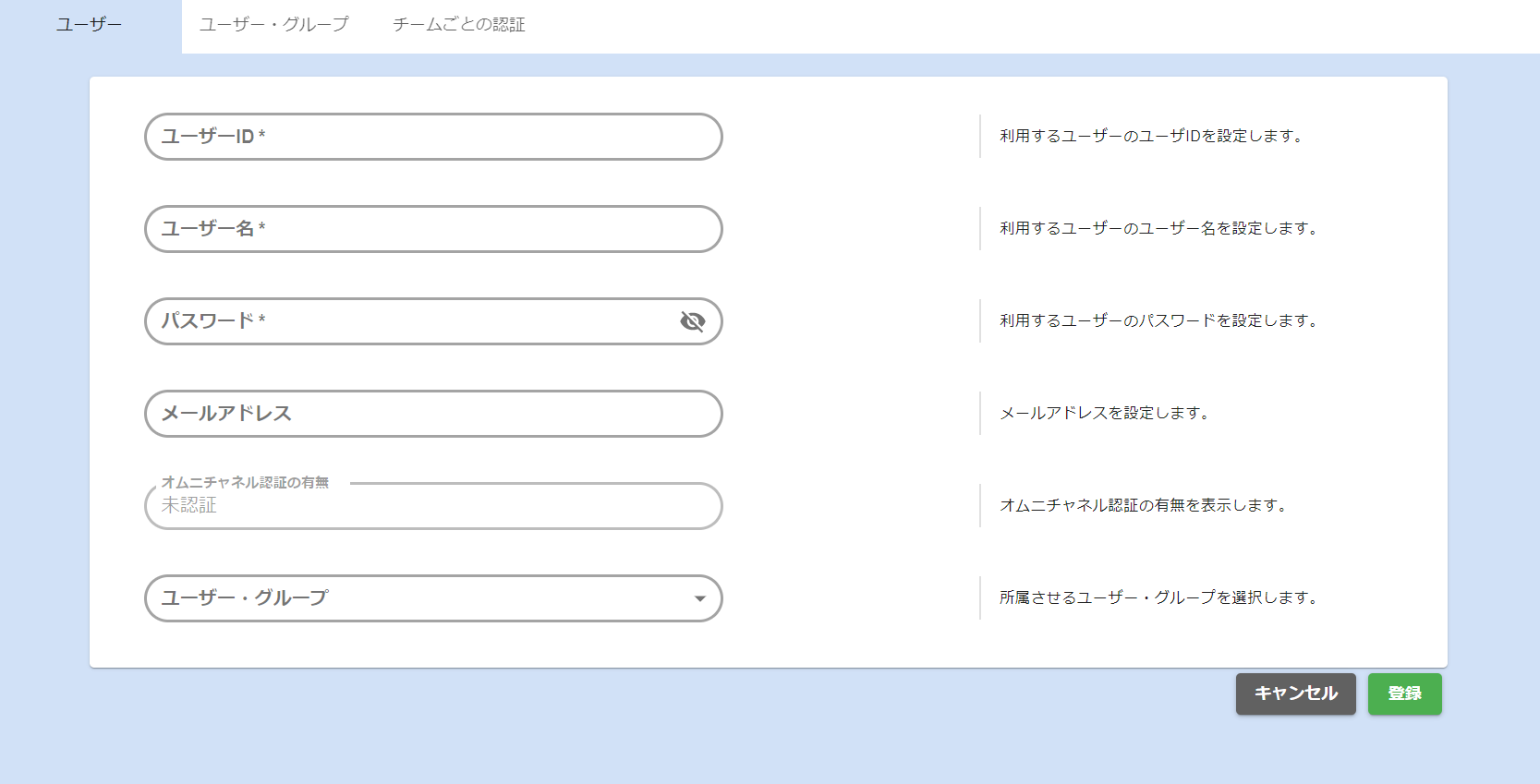The image size is (1540, 784).
Task: Open the ユーザー・グループ selection combo box
Action: coord(416,598)
